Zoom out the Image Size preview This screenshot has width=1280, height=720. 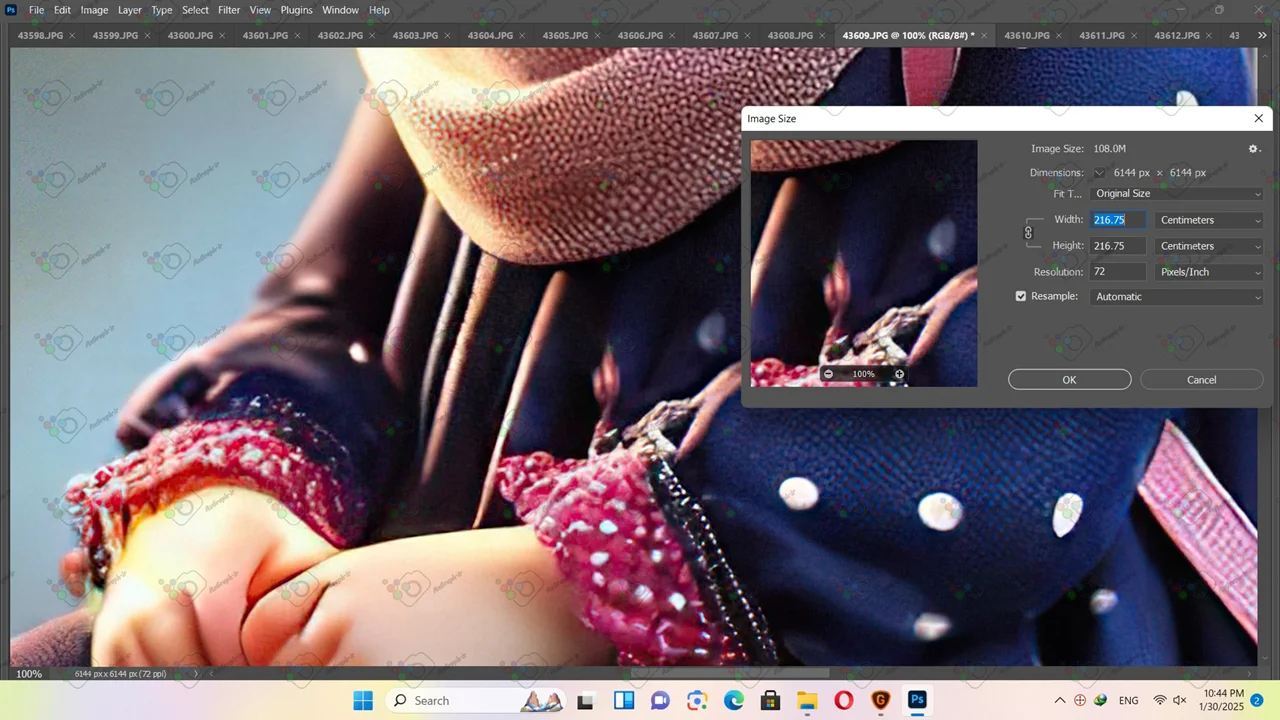(x=828, y=374)
